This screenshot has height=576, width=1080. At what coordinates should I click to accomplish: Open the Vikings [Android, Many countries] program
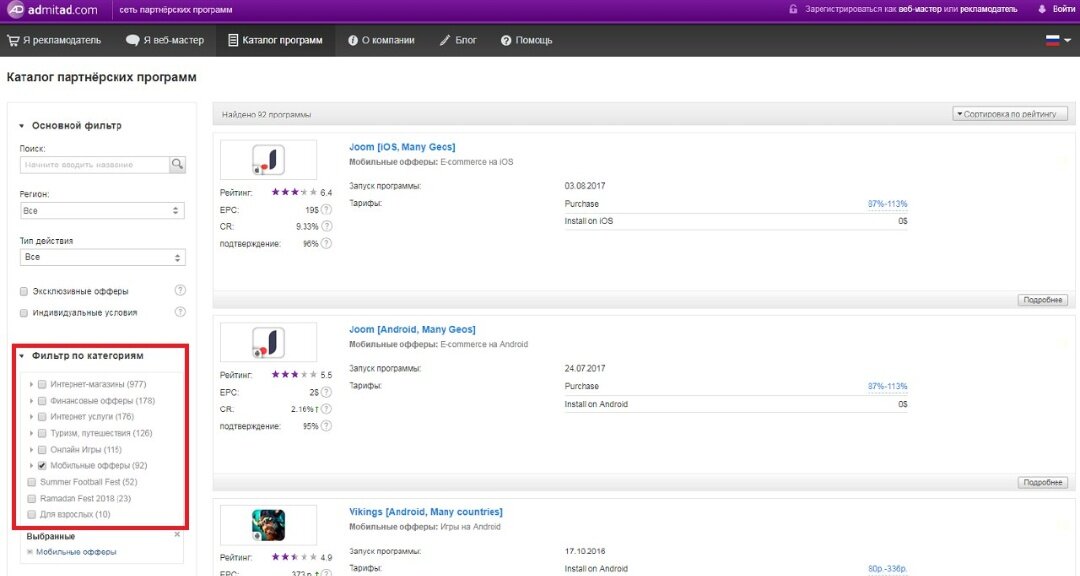426,512
